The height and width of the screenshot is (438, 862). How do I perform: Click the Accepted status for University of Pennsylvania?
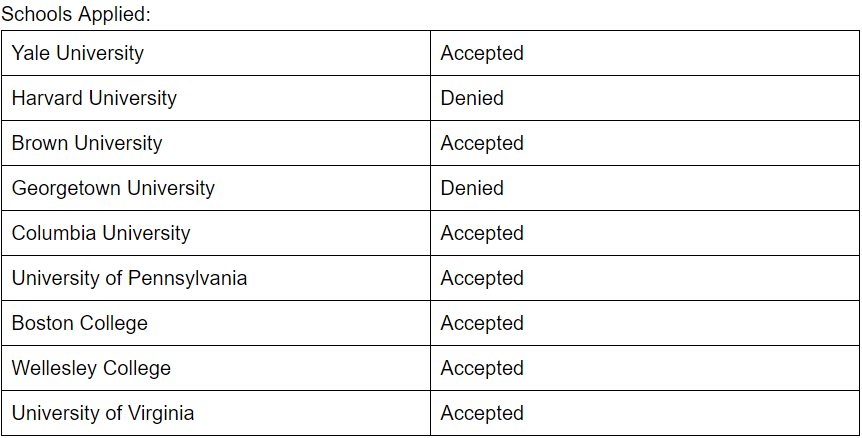coord(482,278)
